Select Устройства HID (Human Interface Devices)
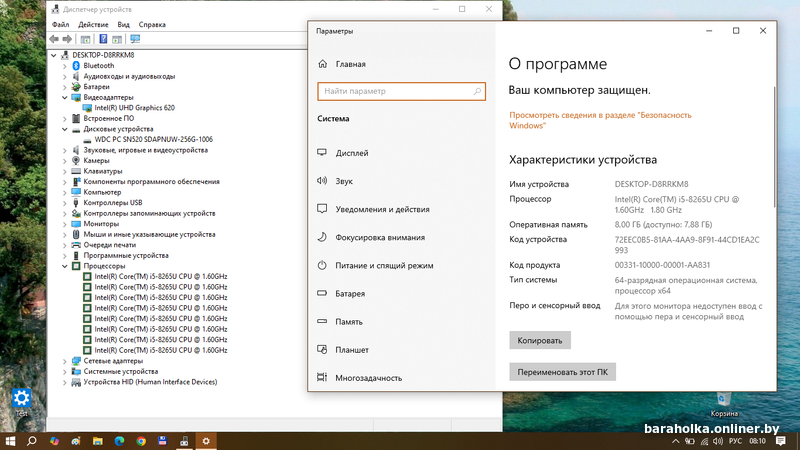This screenshot has width=800, height=450. [x=150, y=382]
